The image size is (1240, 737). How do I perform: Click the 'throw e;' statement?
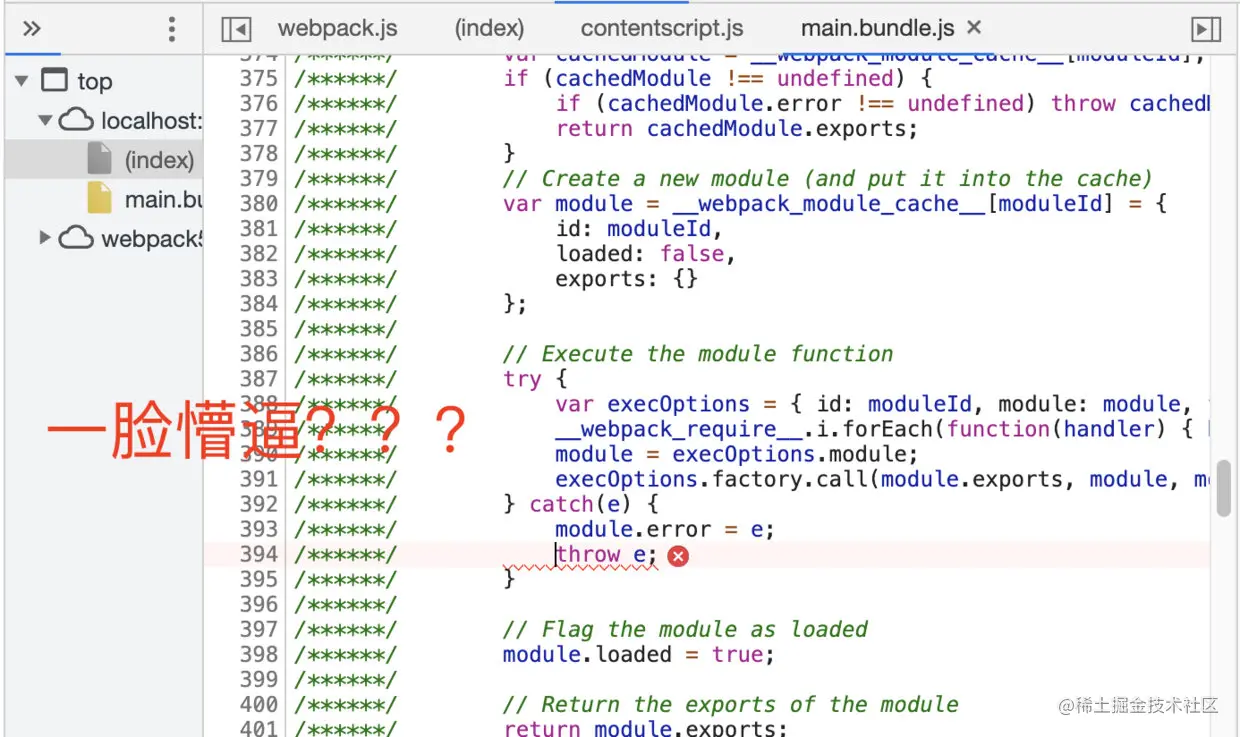point(607,554)
